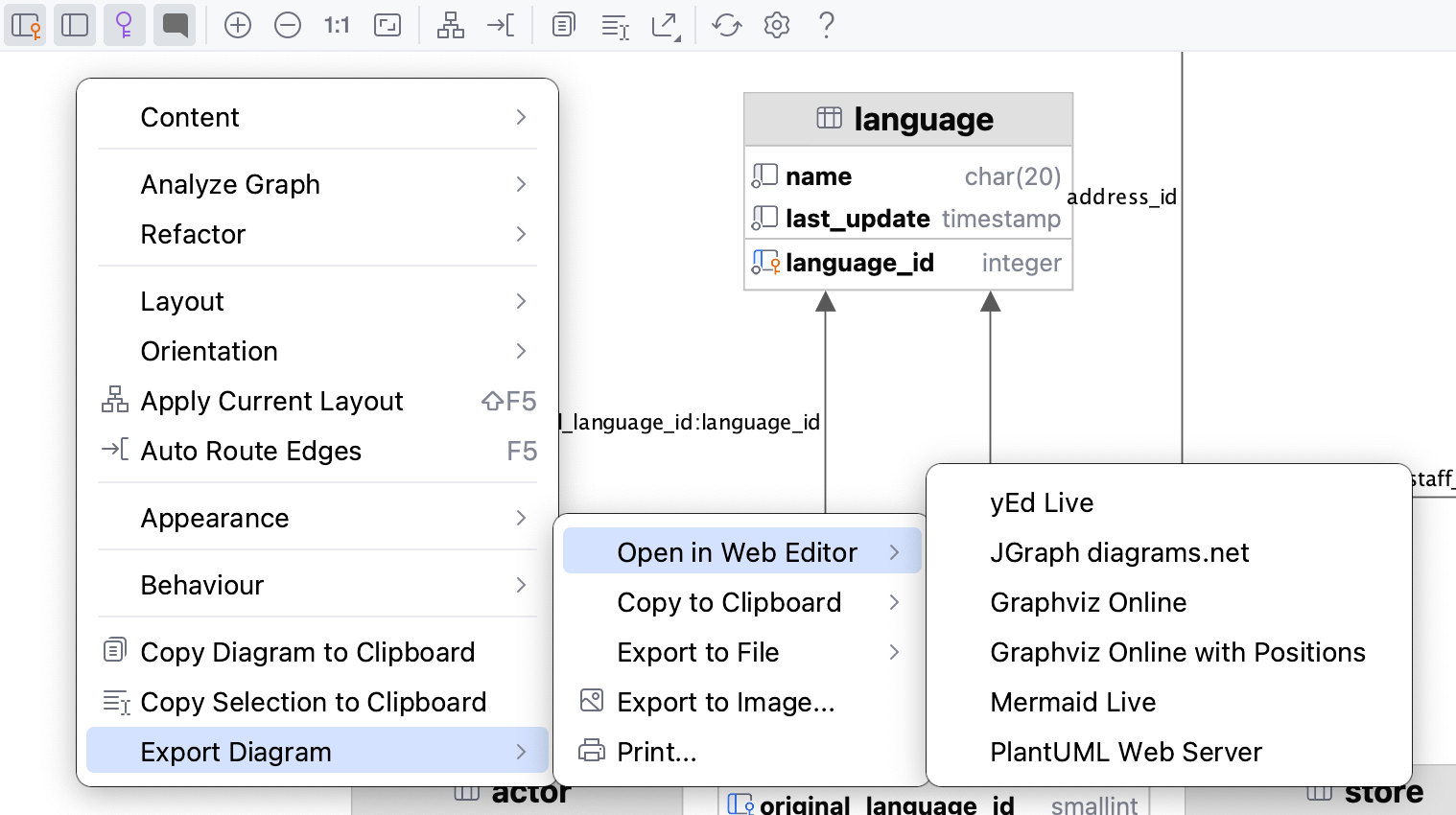The height and width of the screenshot is (815, 1456).
Task: Toggle comments display in the diagram
Action: 175,25
